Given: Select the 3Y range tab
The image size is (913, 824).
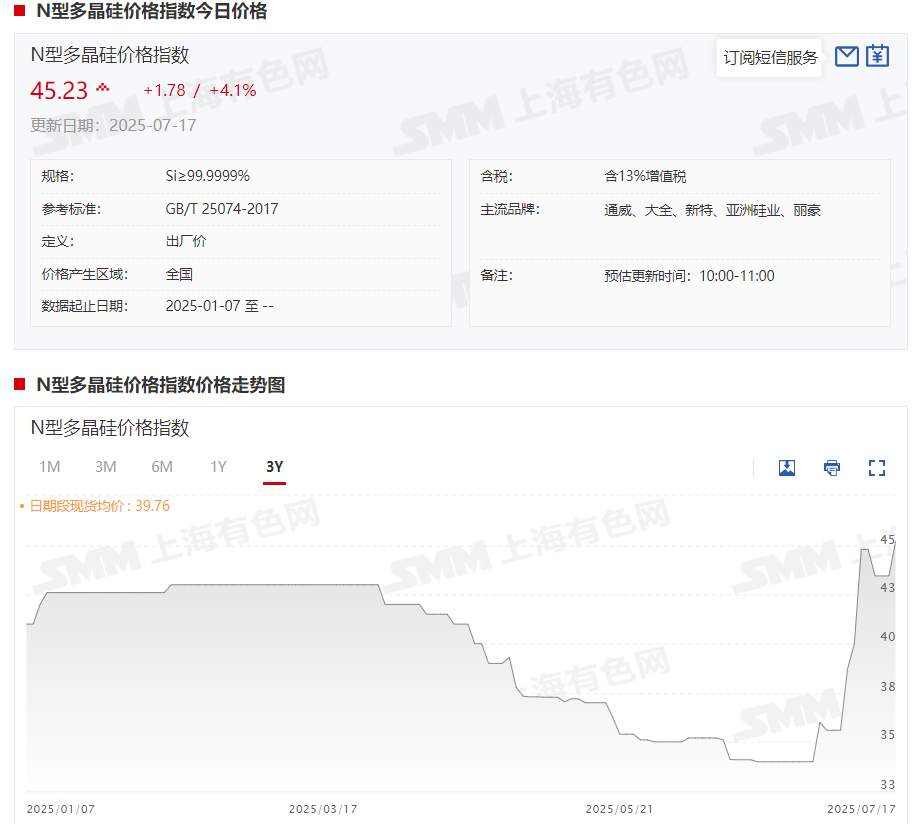Looking at the screenshot, I should coord(274,467).
